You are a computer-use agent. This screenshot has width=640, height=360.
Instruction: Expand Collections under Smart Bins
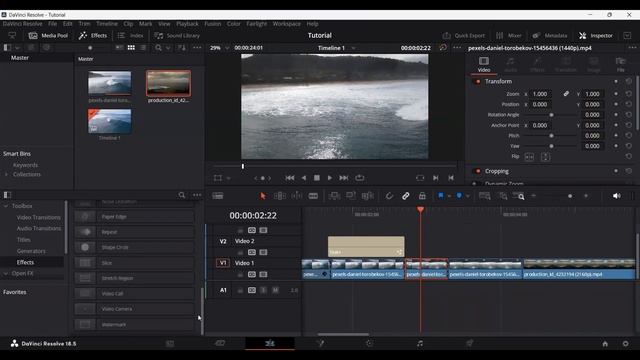coord(6,174)
